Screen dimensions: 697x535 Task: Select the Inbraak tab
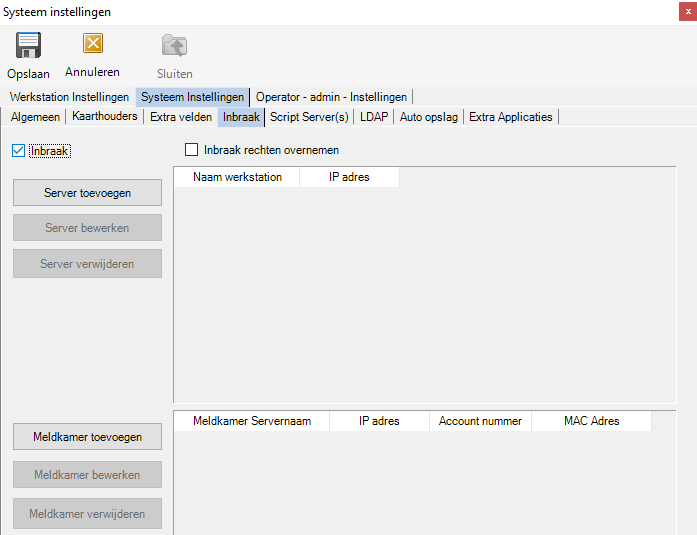pos(241,117)
